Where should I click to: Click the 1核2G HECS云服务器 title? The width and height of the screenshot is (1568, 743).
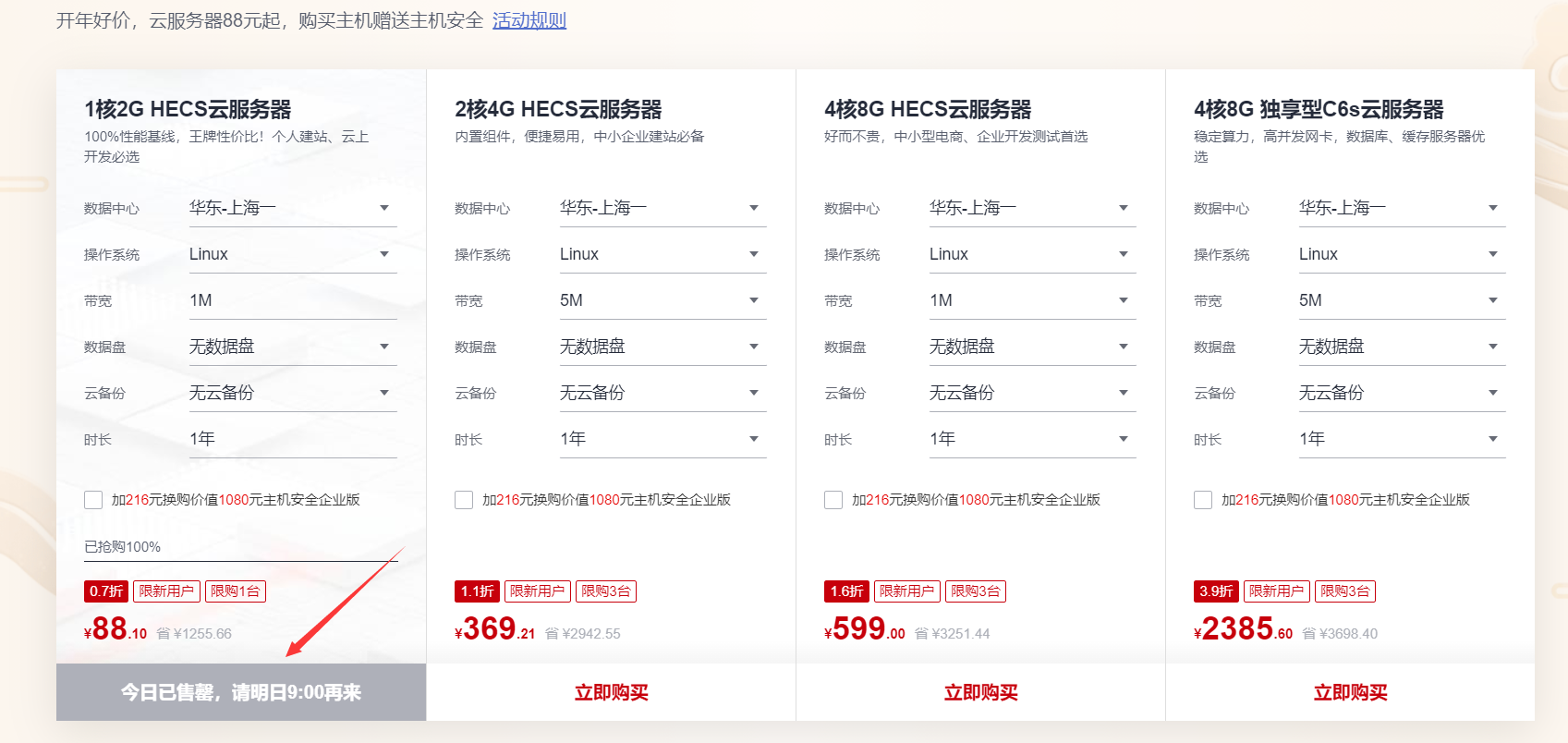(x=188, y=110)
